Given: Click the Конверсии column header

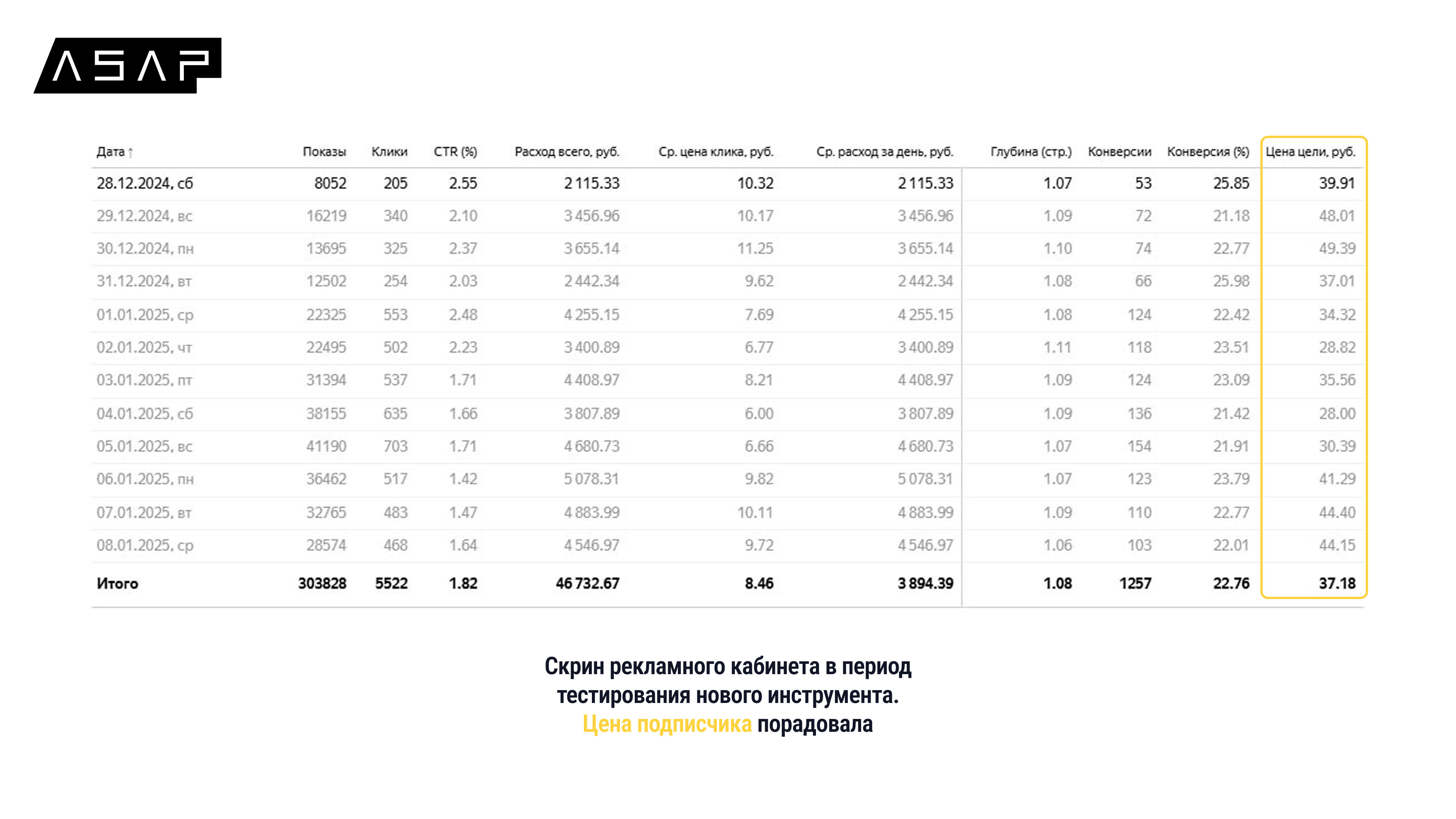Looking at the screenshot, I should tap(1119, 152).
